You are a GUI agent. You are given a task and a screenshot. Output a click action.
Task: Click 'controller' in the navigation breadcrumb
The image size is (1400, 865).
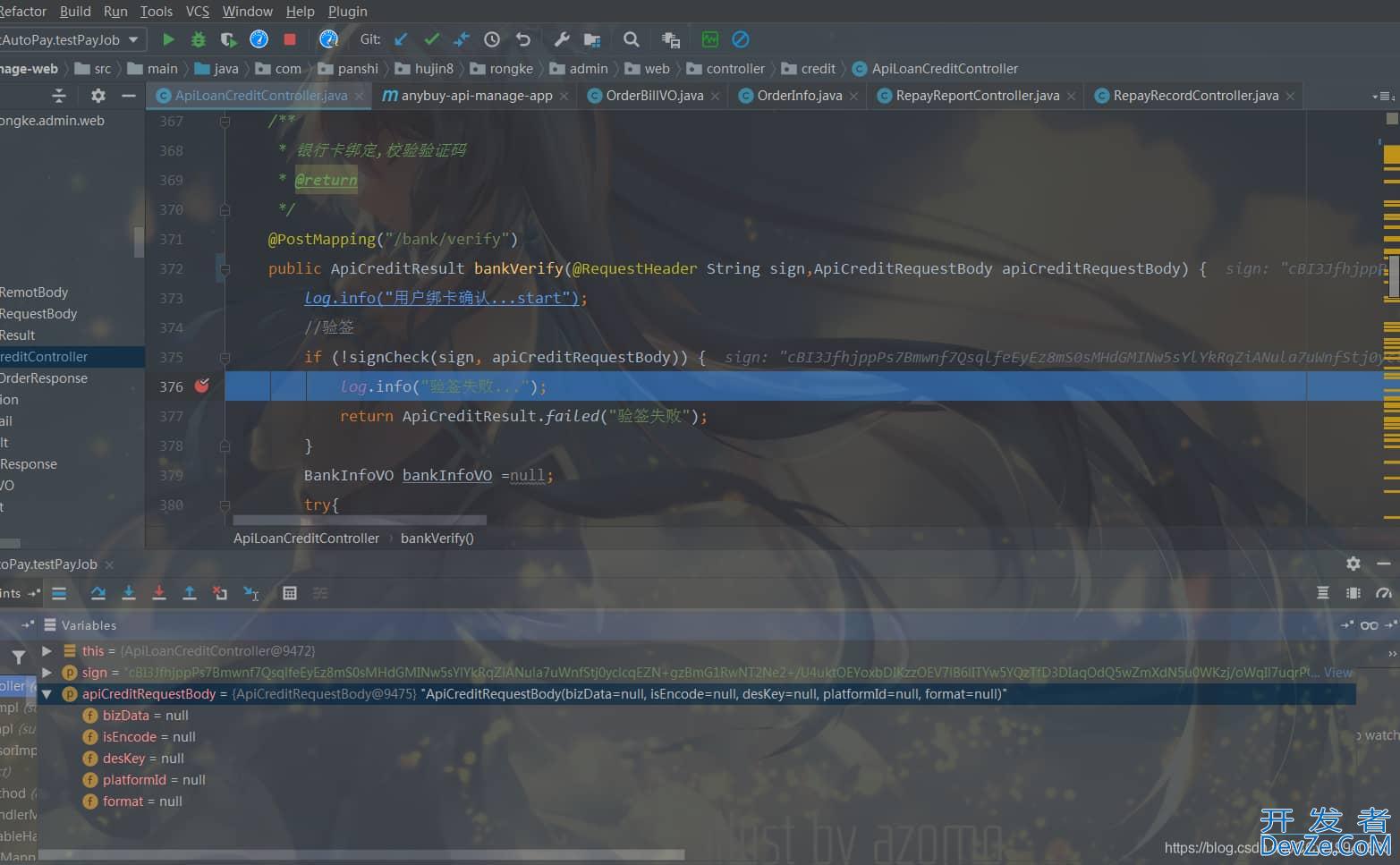(x=735, y=68)
